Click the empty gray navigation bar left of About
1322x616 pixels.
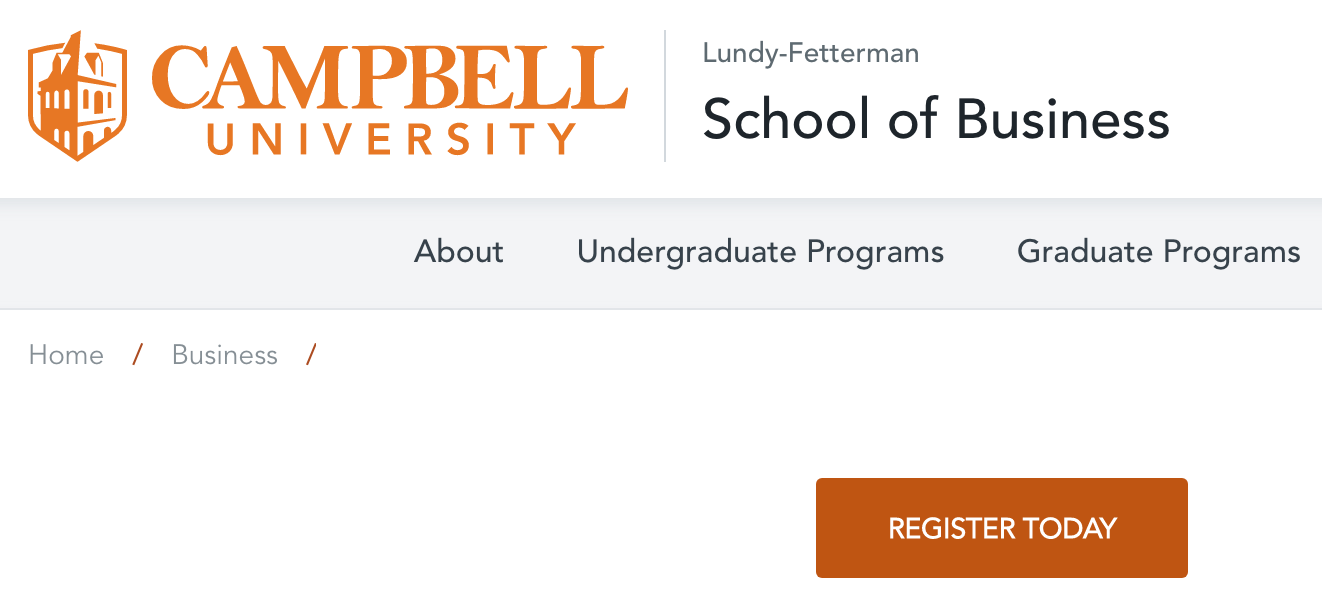(200, 253)
